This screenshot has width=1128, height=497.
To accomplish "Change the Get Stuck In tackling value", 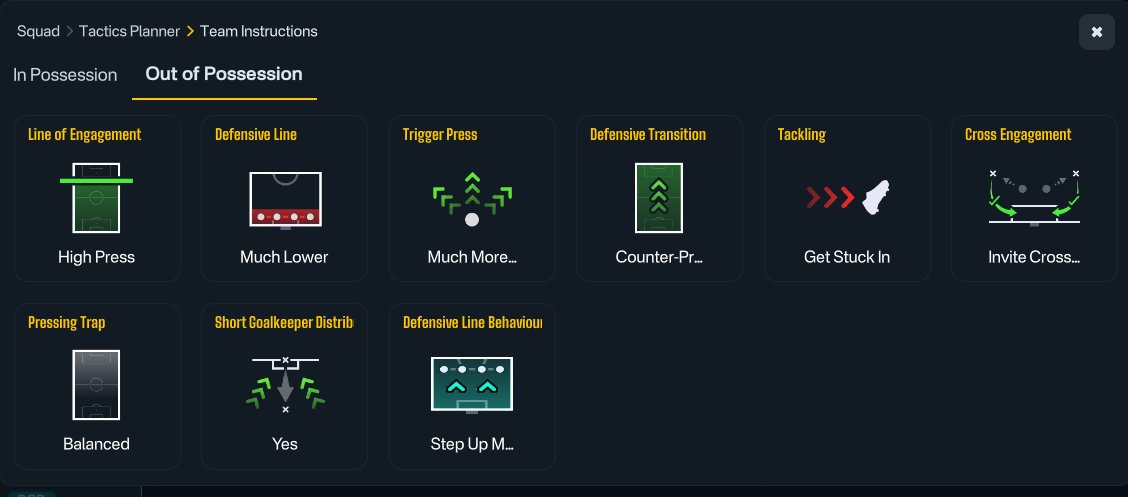I will tap(847, 257).
